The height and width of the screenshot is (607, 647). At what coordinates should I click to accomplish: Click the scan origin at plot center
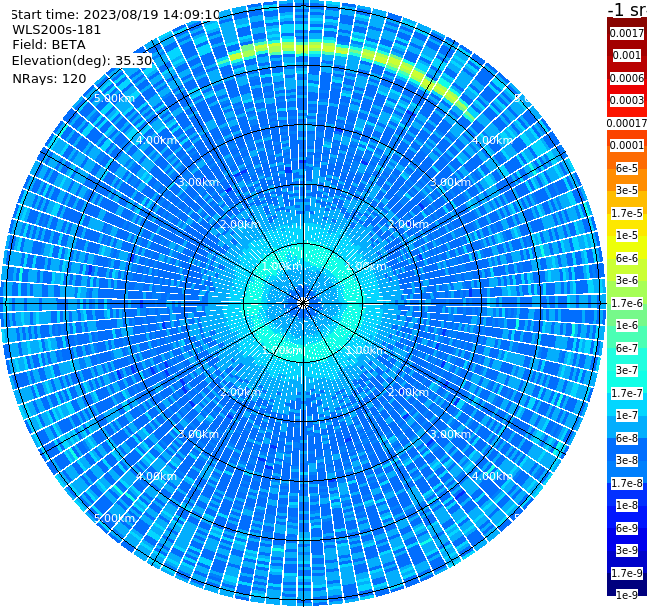point(303,303)
